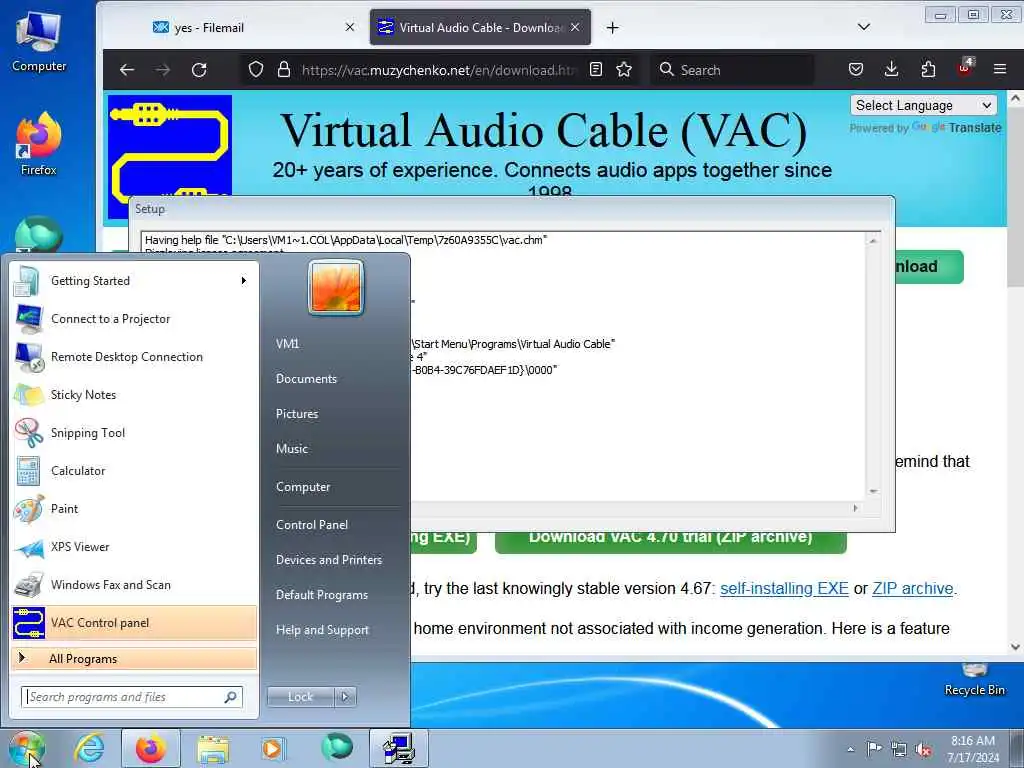Open a new Firefox tab
The width and height of the screenshot is (1024, 768).
pyautogui.click(x=613, y=27)
